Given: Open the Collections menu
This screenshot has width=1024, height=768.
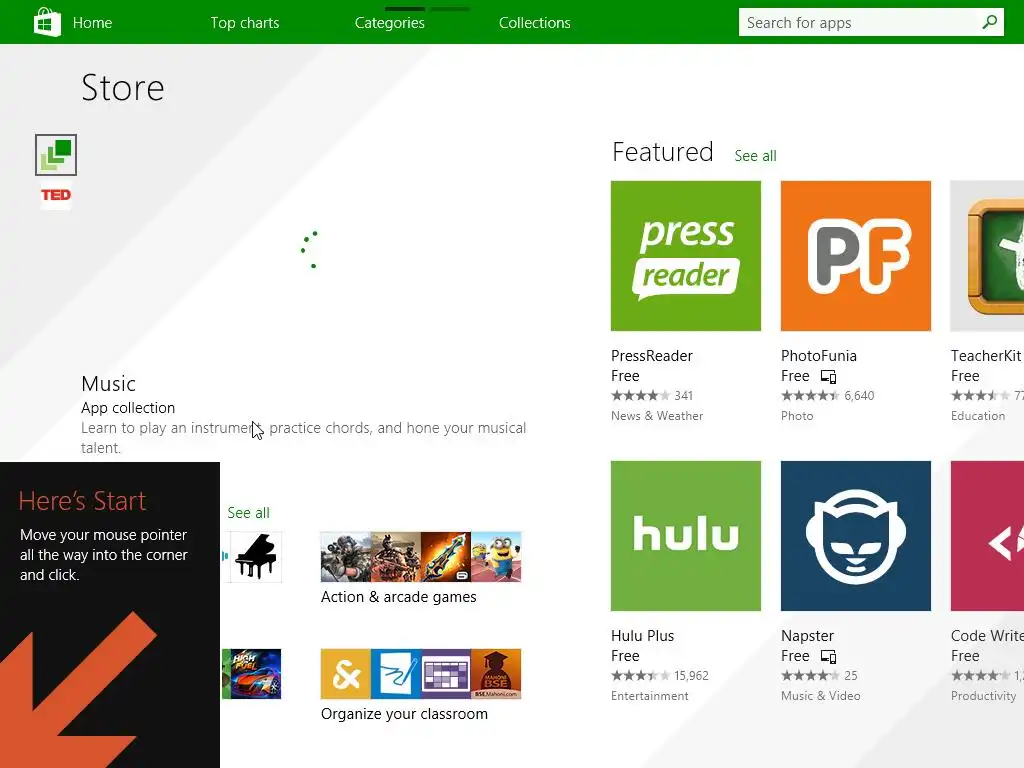Looking at the screenshot, I should click(x=535, y=22).
